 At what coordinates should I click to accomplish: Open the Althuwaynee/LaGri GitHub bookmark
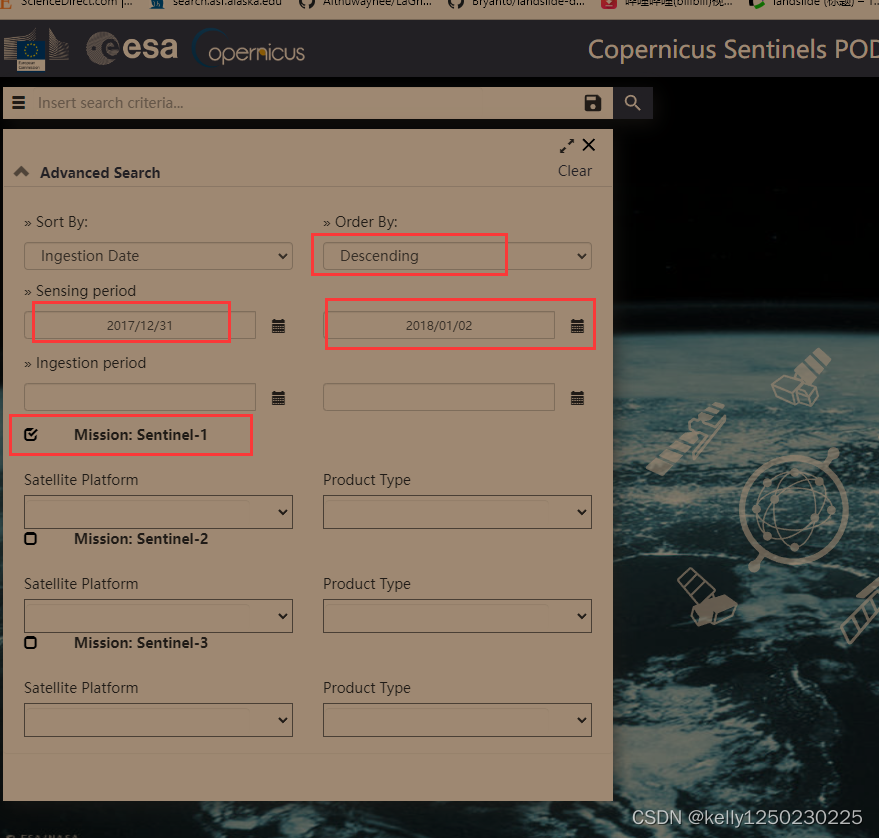366,3
